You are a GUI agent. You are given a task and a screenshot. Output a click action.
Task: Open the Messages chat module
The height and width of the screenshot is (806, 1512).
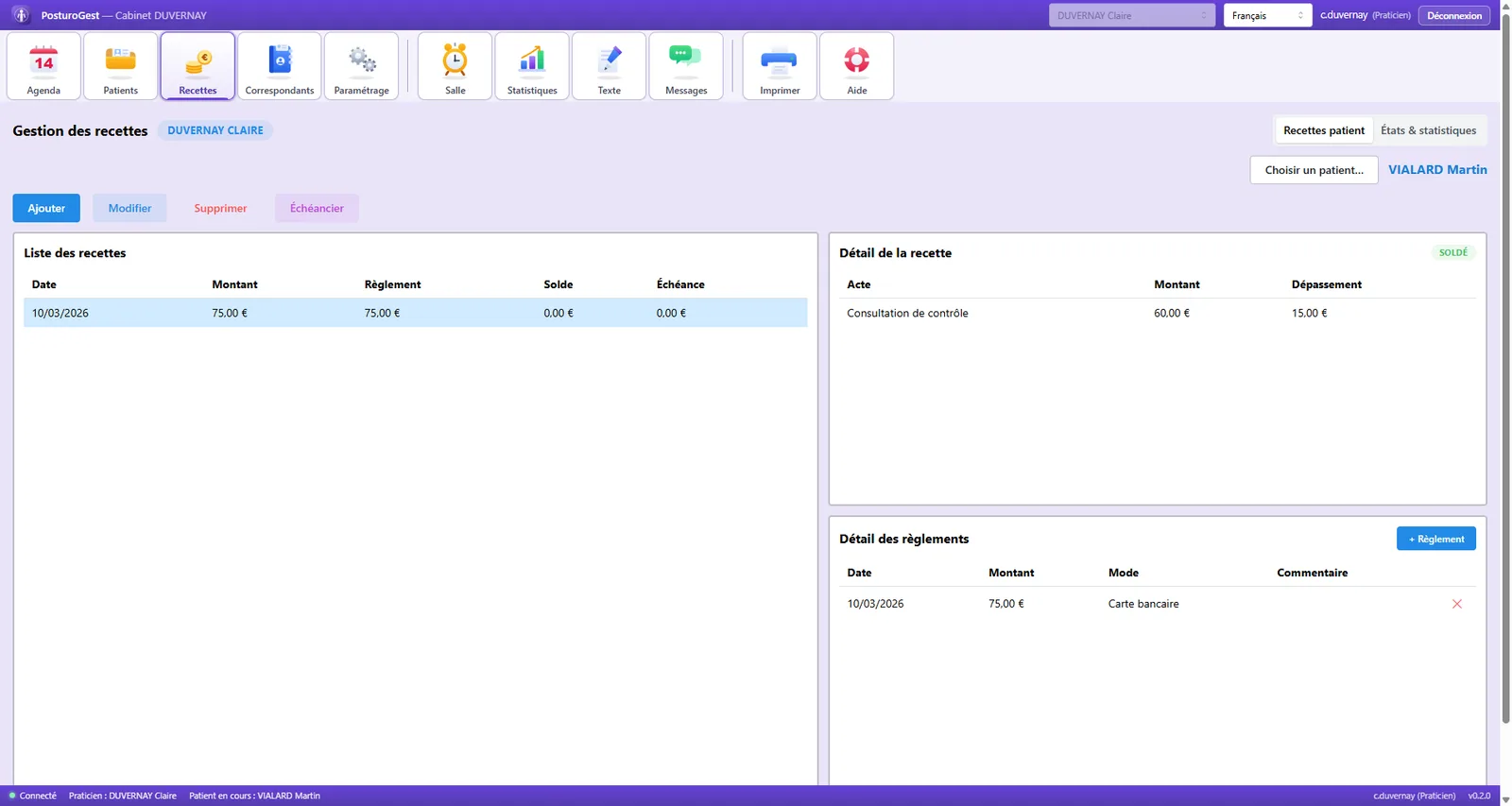(x=686, y=66)
